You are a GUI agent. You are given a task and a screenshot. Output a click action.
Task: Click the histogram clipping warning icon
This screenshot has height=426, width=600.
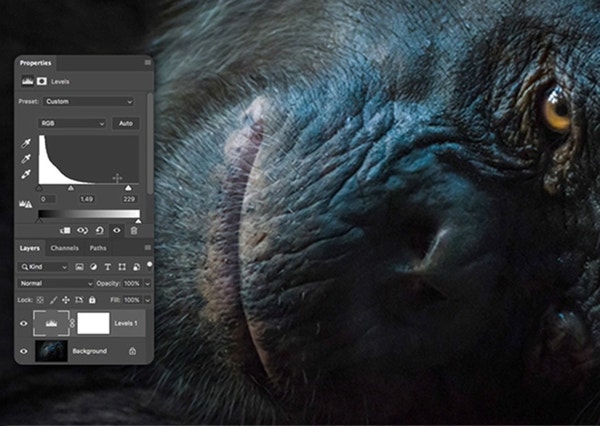click(x=25, y=204)
